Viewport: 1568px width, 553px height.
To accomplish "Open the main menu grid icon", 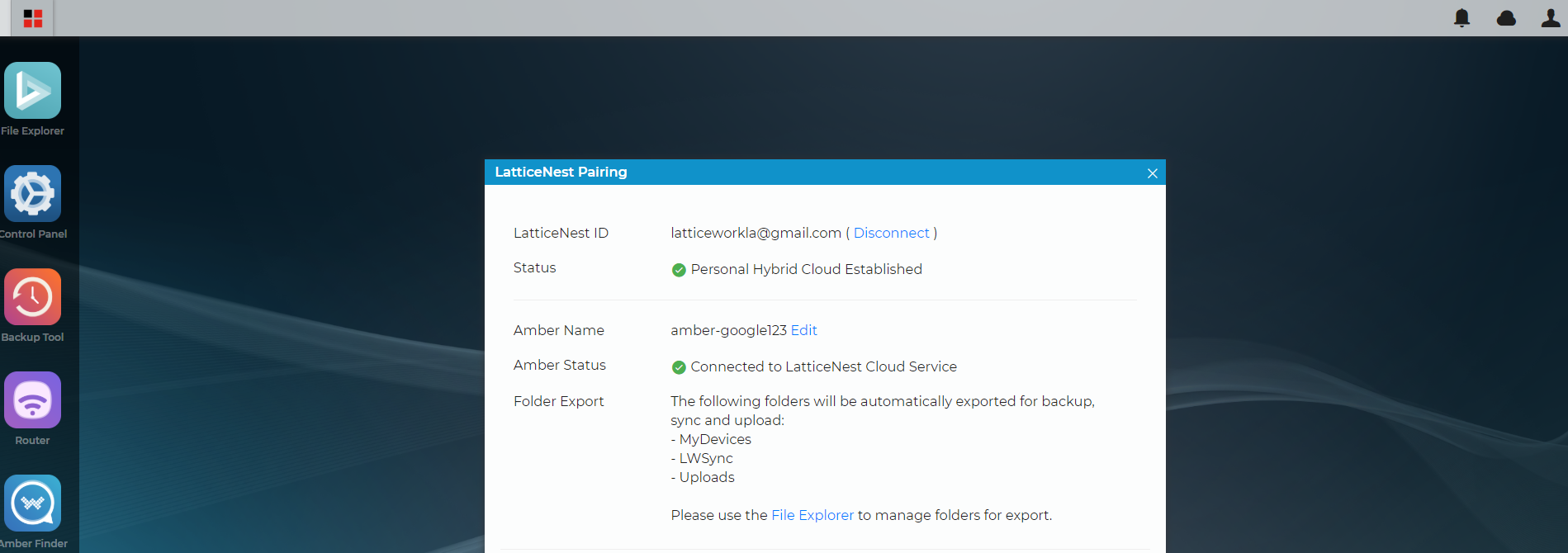I will click(33, 18).
